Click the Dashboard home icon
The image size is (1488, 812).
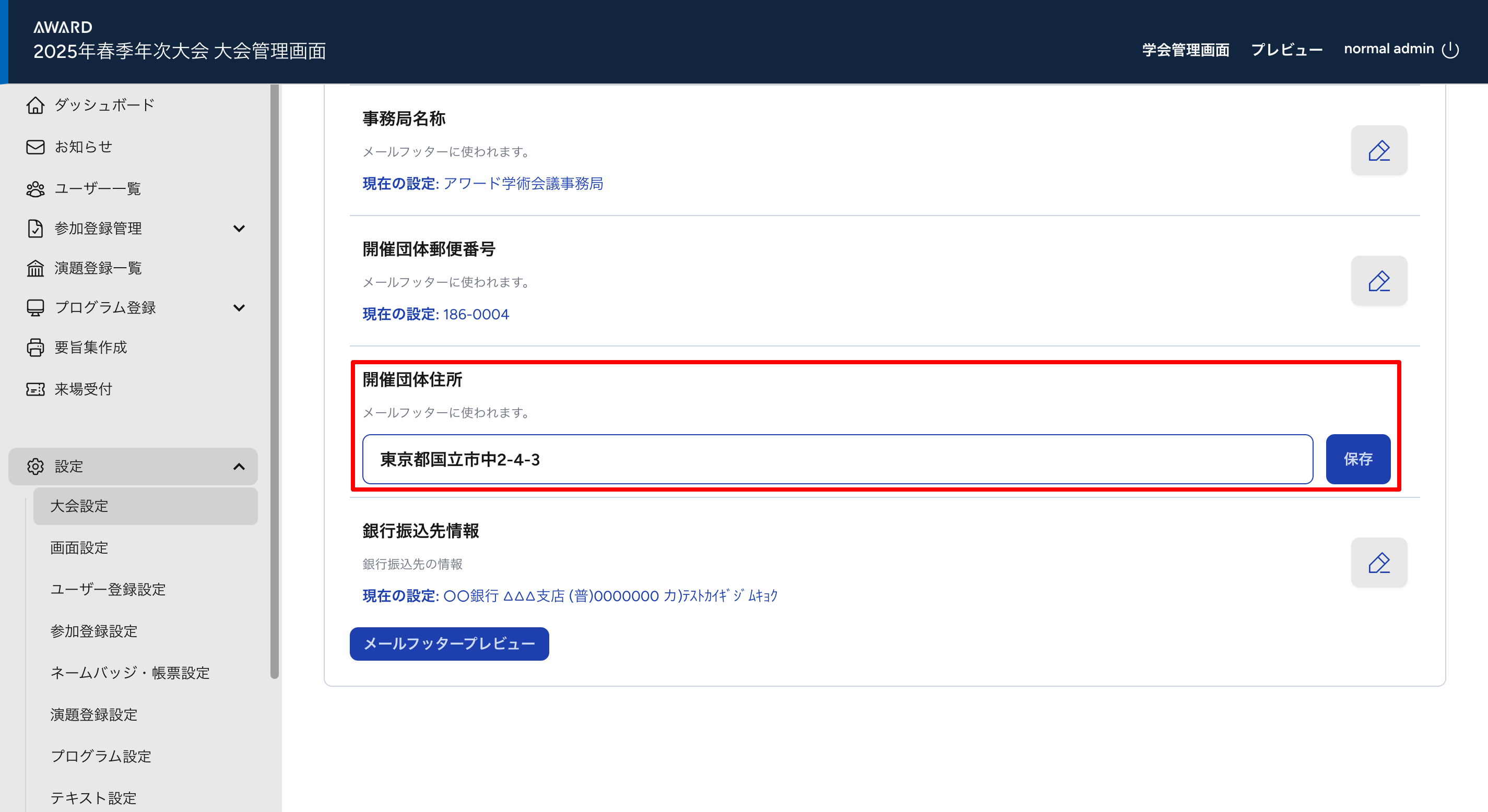[35, 105]
